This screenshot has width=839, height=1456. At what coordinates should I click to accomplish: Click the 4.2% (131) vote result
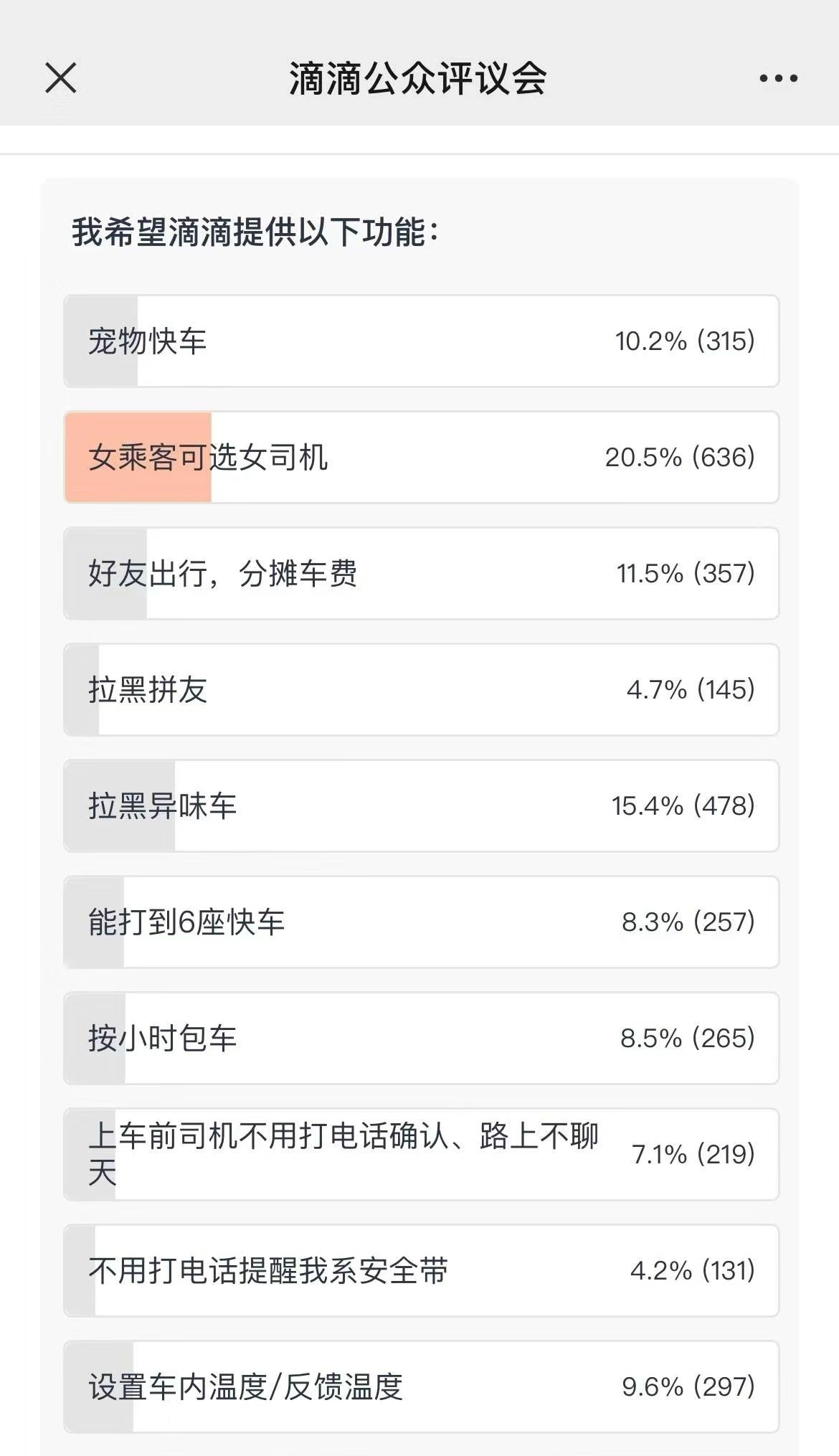(692, 1271)
